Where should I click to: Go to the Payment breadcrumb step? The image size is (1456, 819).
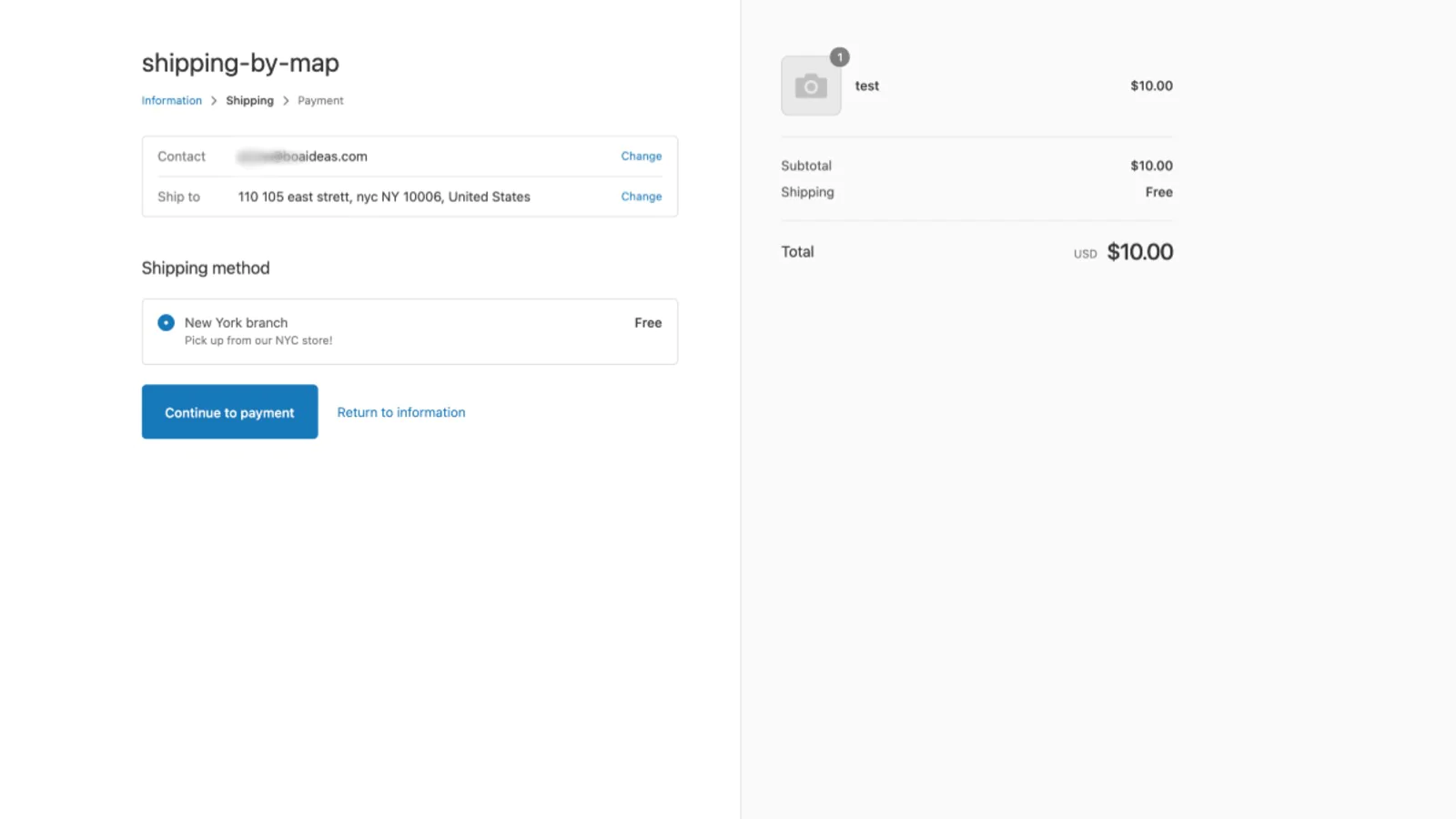tap(320, 101)
